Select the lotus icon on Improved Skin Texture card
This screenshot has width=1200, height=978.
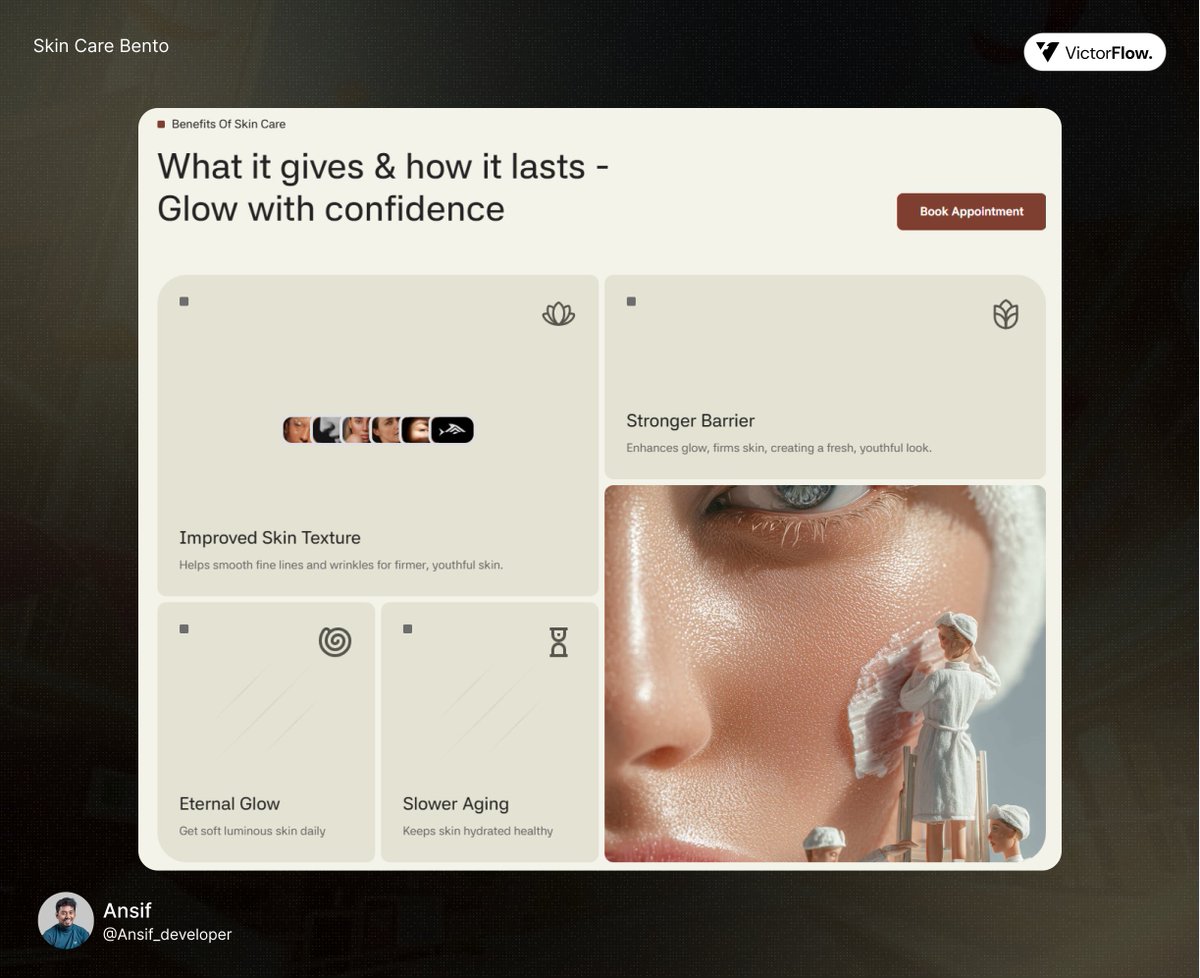click(558, 314)
